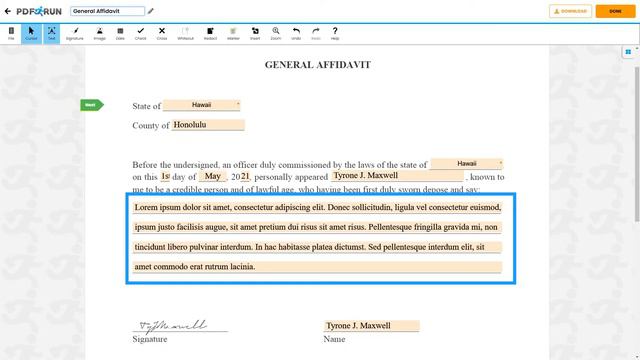Click statement line starting 'ipsum justo facilisis'

(317, 227)
